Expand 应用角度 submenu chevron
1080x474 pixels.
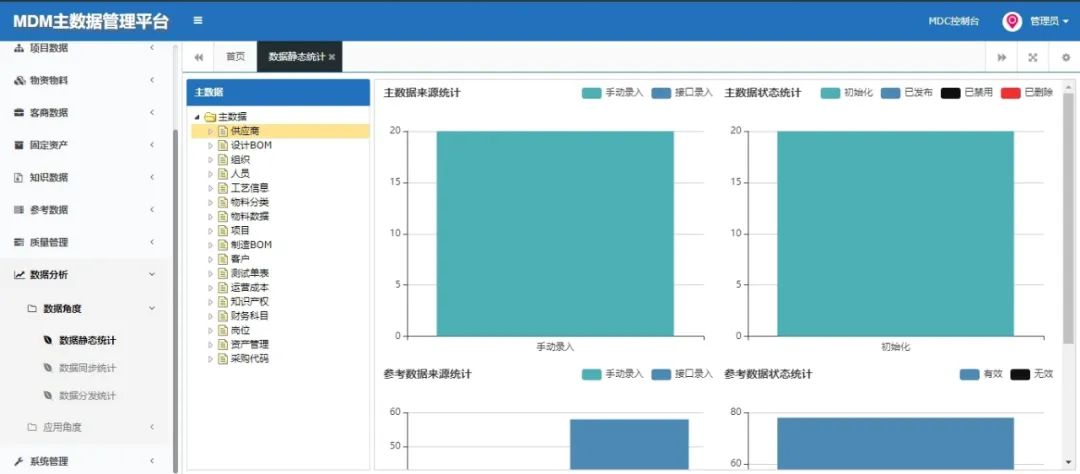point(152,427)
